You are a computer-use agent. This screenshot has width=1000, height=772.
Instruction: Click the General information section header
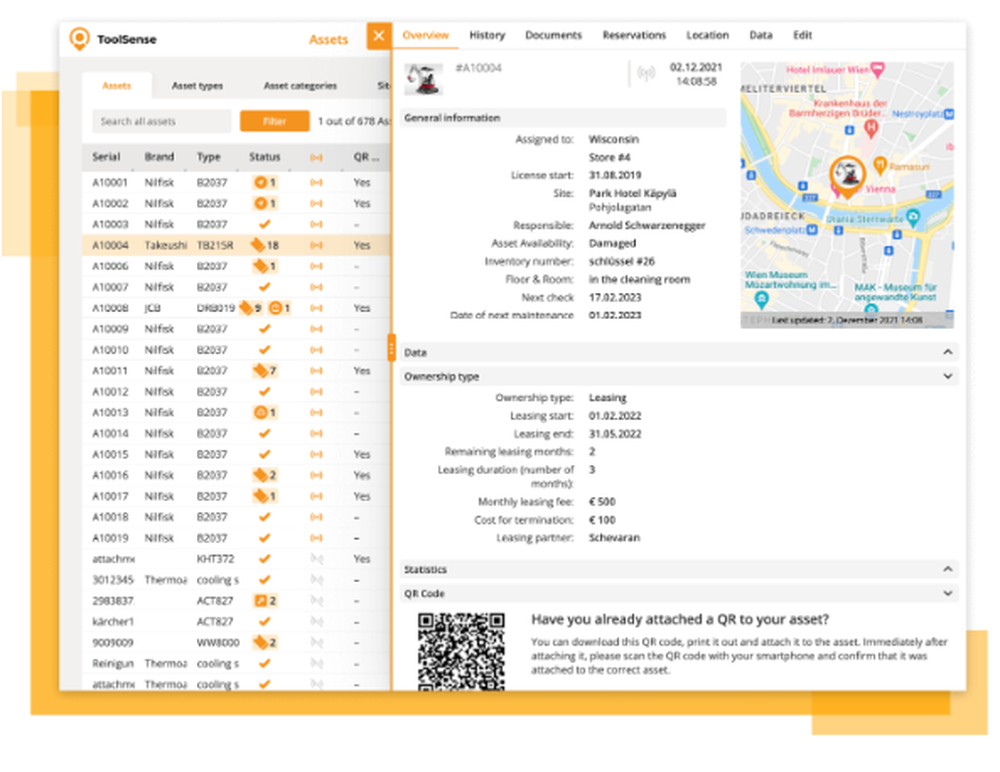point(562,118)
